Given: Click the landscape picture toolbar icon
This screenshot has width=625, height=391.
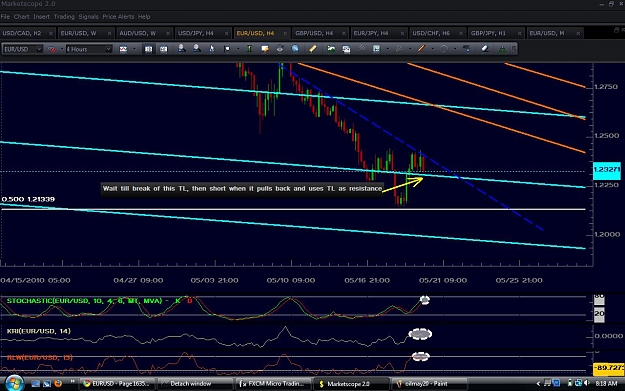Looking at the screenshot, I should click(x=331, y=49).
